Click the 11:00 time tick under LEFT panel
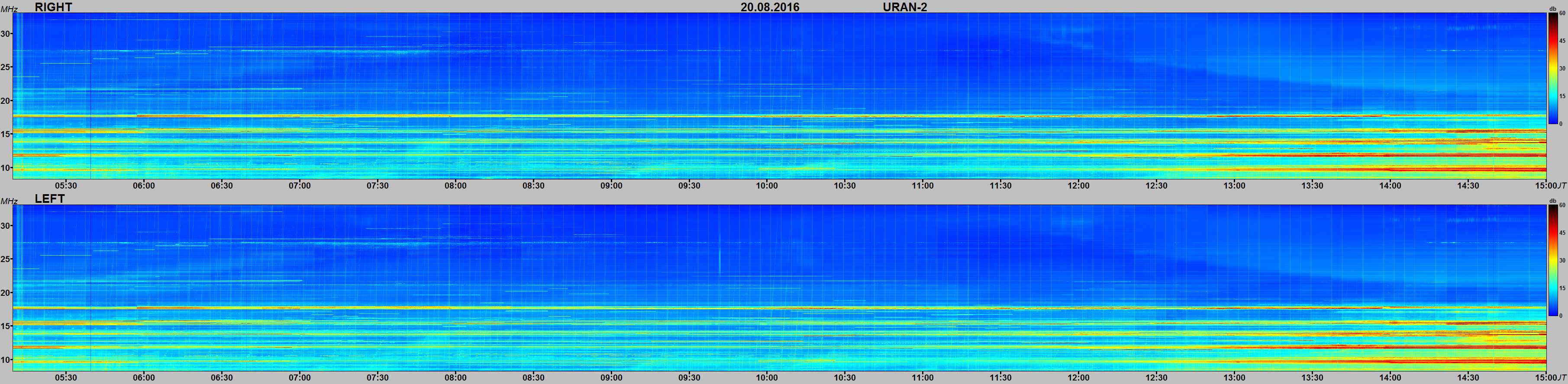This screenshot has height=384, width=1568. pyautogui.click(x=923, y=378)
